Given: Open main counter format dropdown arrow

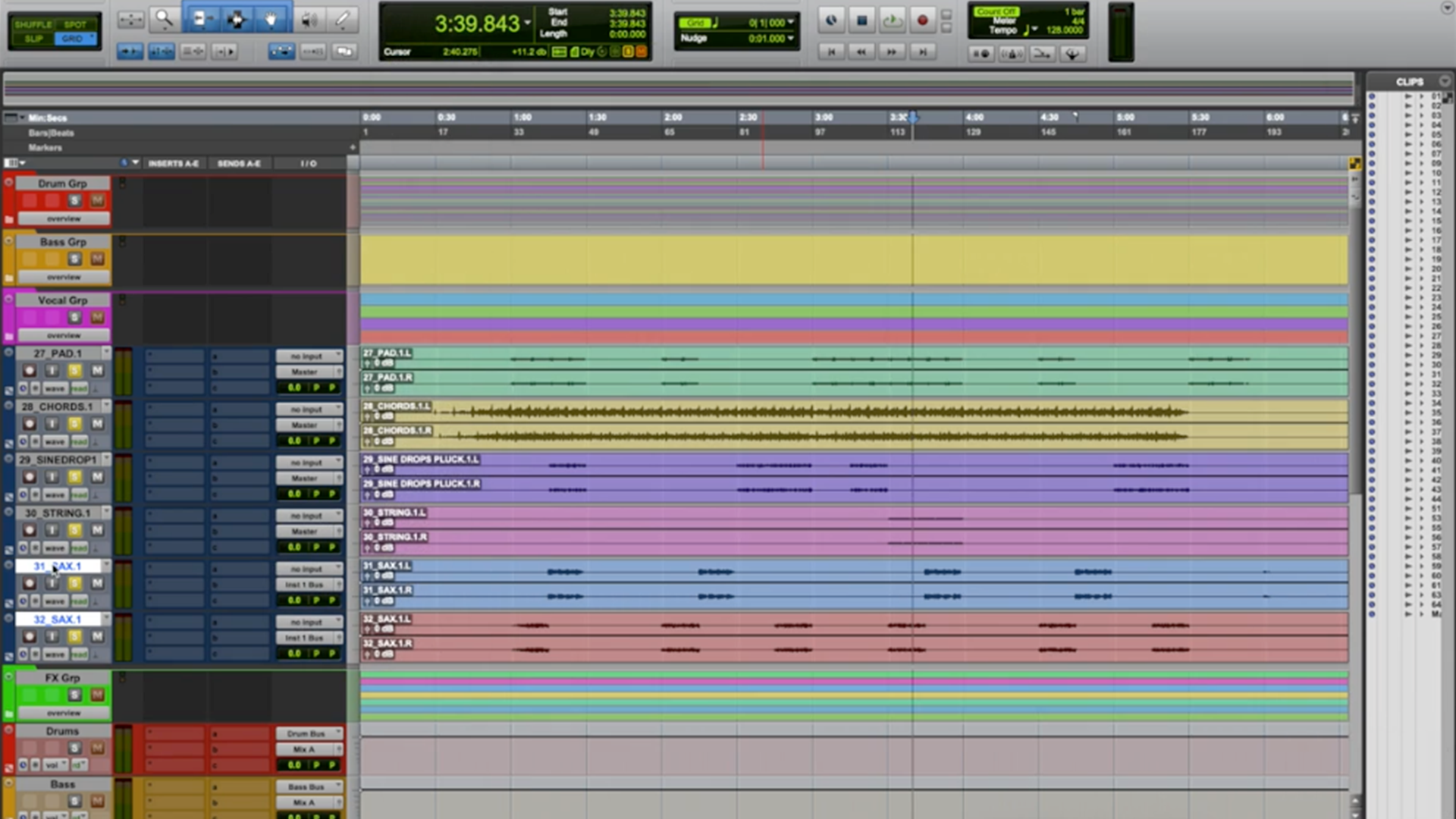Looking at the screenshot, I should 527,23.
